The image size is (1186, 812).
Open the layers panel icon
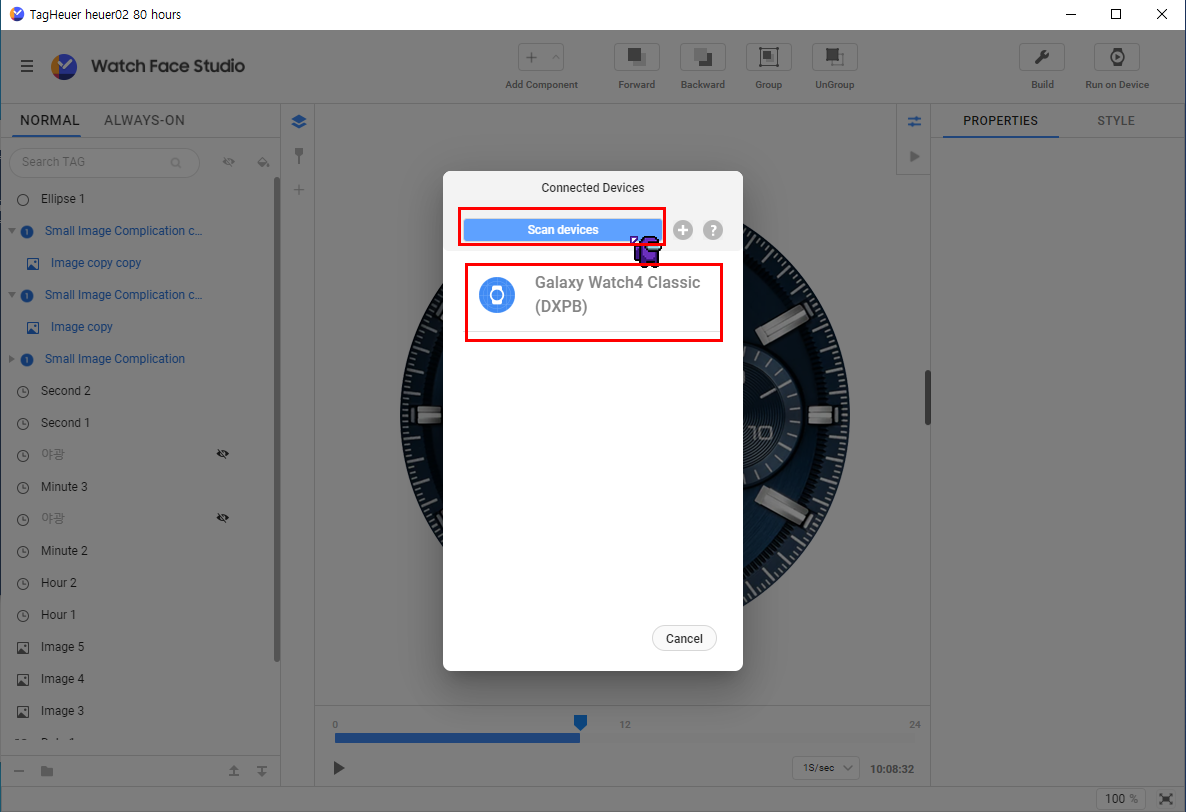[299, 122]
